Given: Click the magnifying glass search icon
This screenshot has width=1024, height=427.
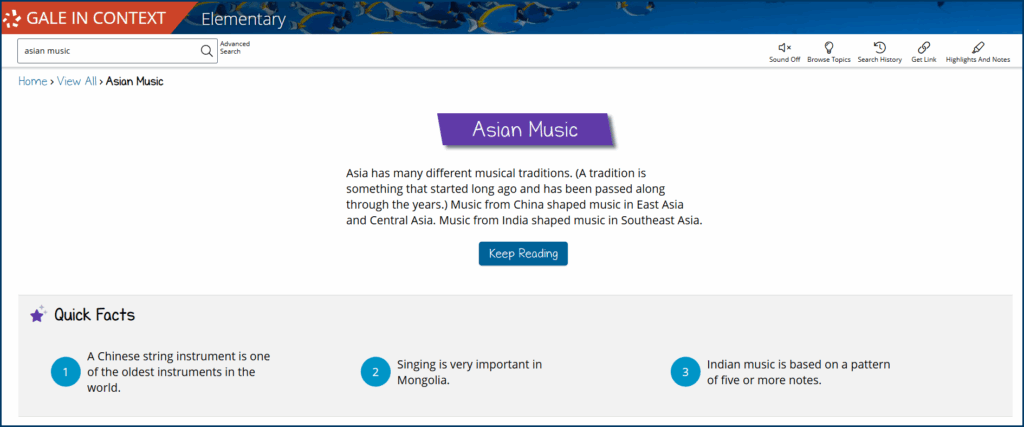Looking at the screenshot, I should [x=206, y=51].
